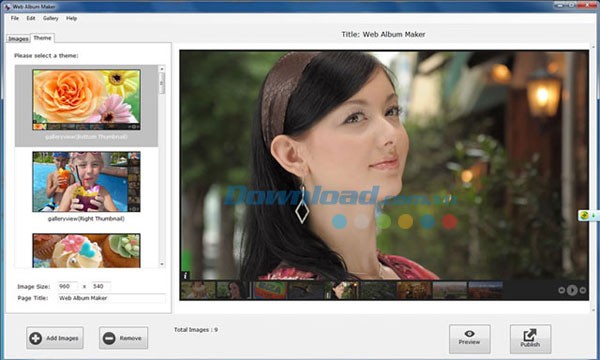The width and height of the screenshot is (600, 360).
Task: Click the Preview button
Action: (470, 339)
